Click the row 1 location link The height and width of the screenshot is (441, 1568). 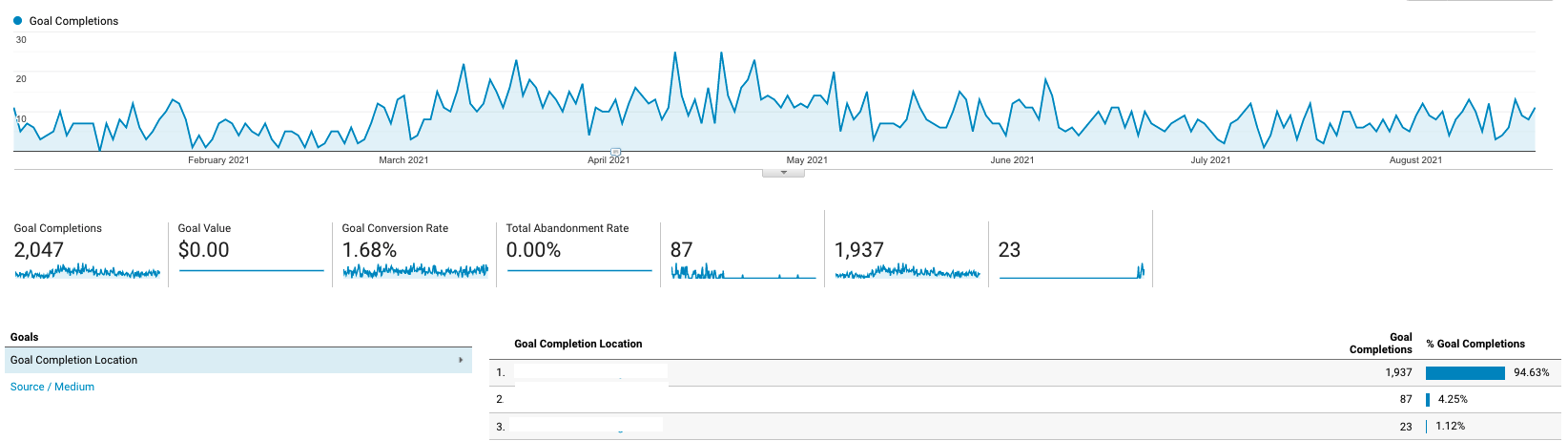click(x=589, y=372)
